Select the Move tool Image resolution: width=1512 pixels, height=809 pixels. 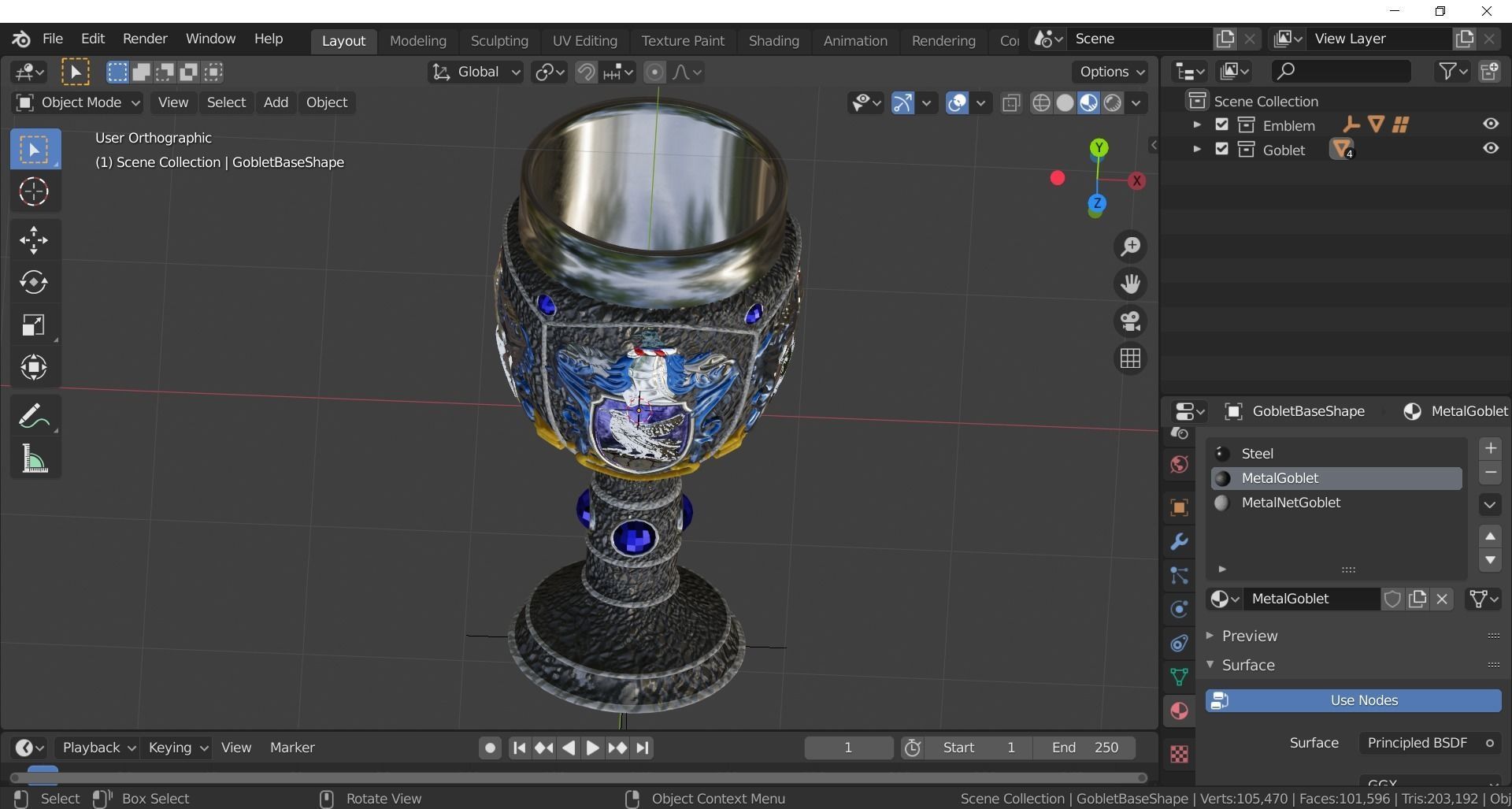tap(34, 240)
